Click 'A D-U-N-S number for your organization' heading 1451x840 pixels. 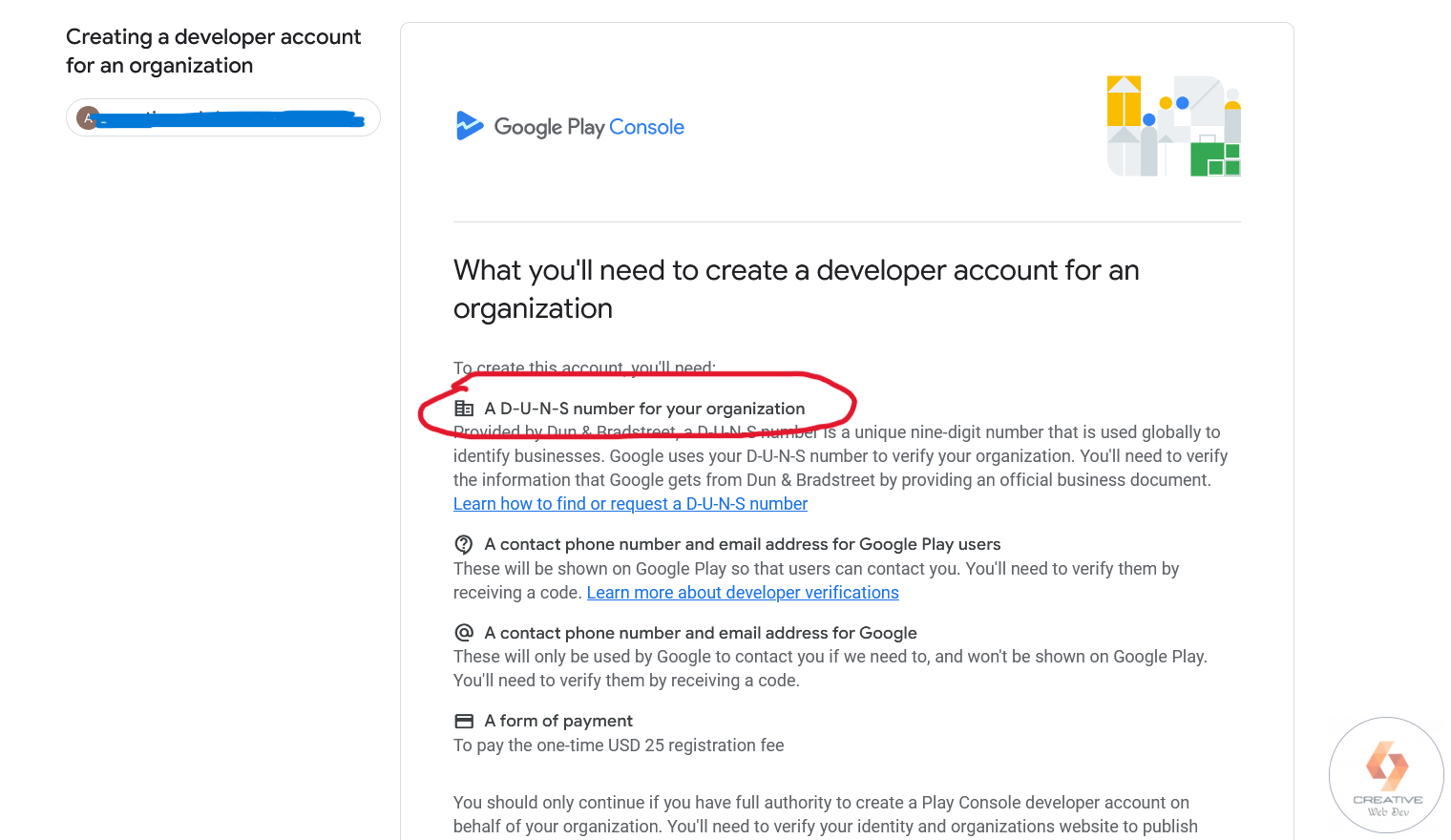click(x=644, y=409)
